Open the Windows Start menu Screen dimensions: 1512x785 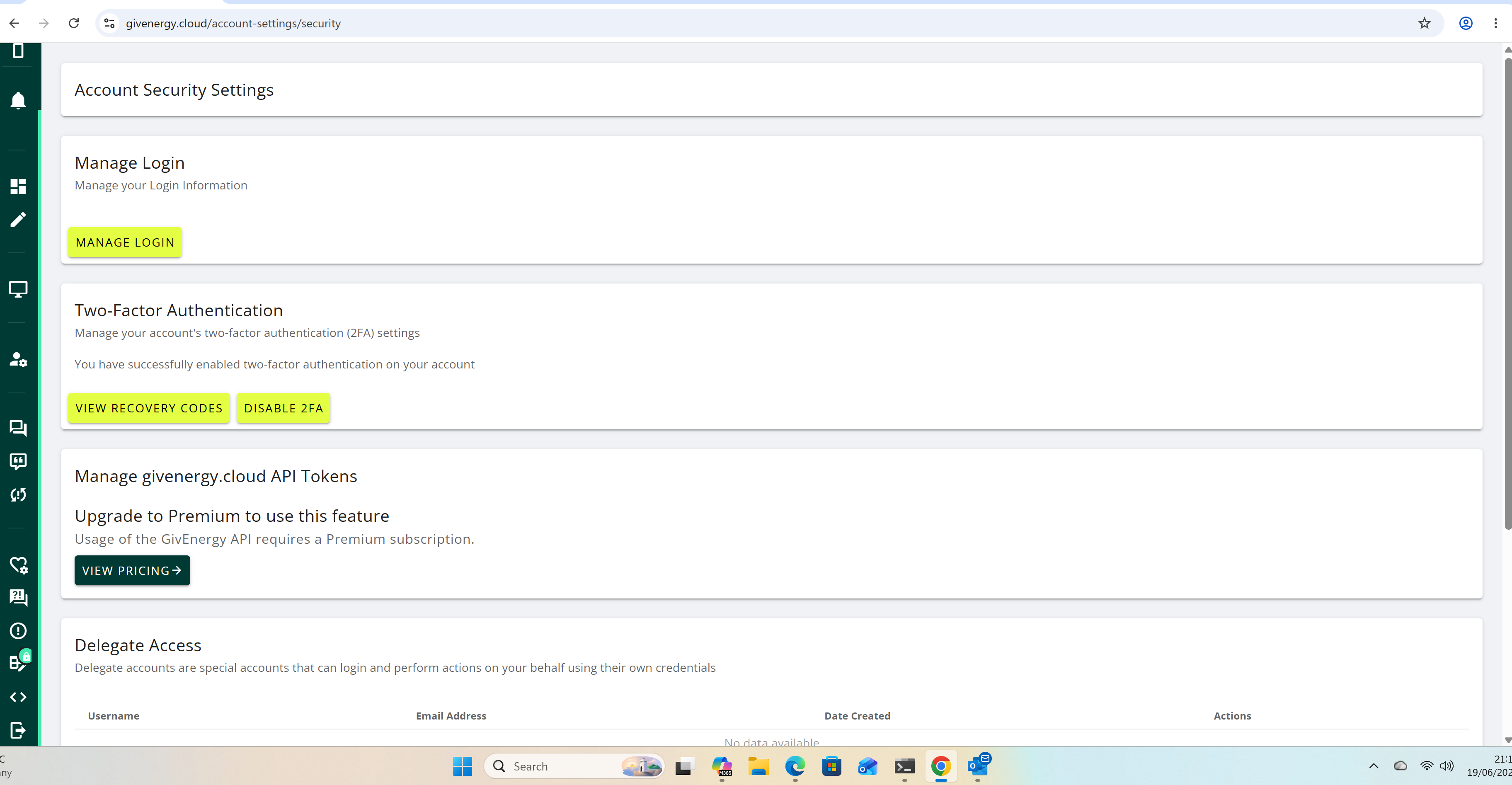[x=463, y=766]
